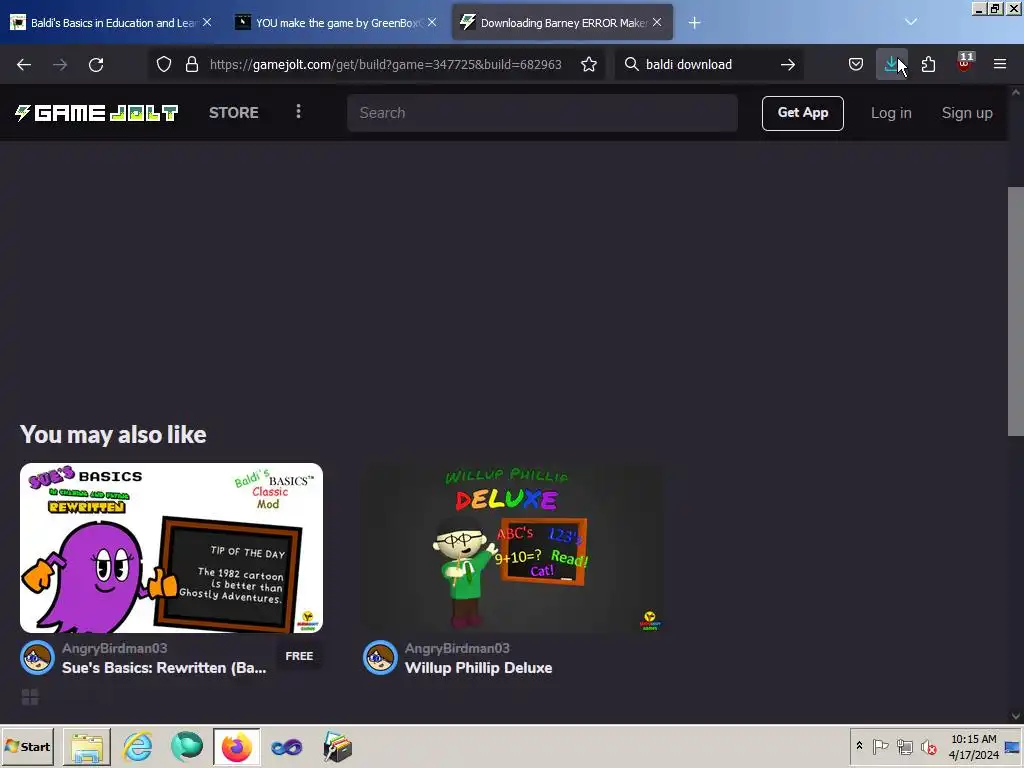
Task: Close the Baldi's Basics tab
Action: point(207,22)
